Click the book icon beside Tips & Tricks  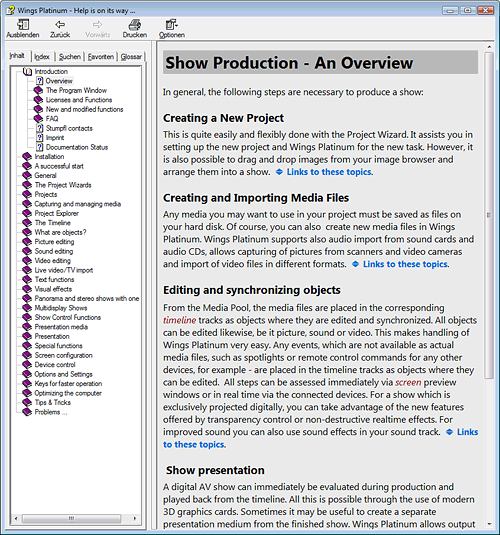coord(27,403)
